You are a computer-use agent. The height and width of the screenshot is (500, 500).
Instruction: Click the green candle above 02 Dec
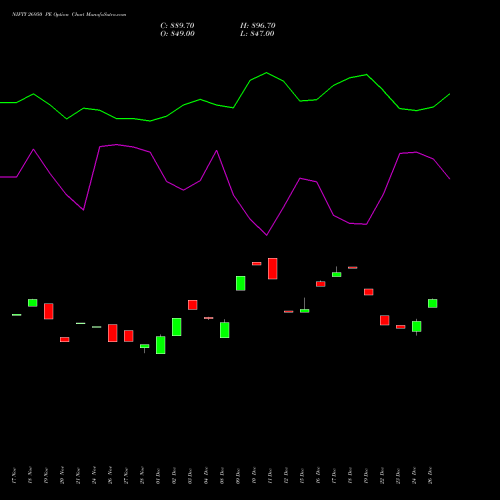pos(177,327)
